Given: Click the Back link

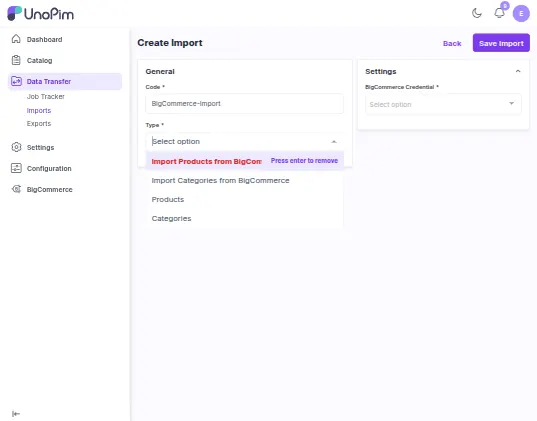Looking at the screenshot, I should pos(452,43).
